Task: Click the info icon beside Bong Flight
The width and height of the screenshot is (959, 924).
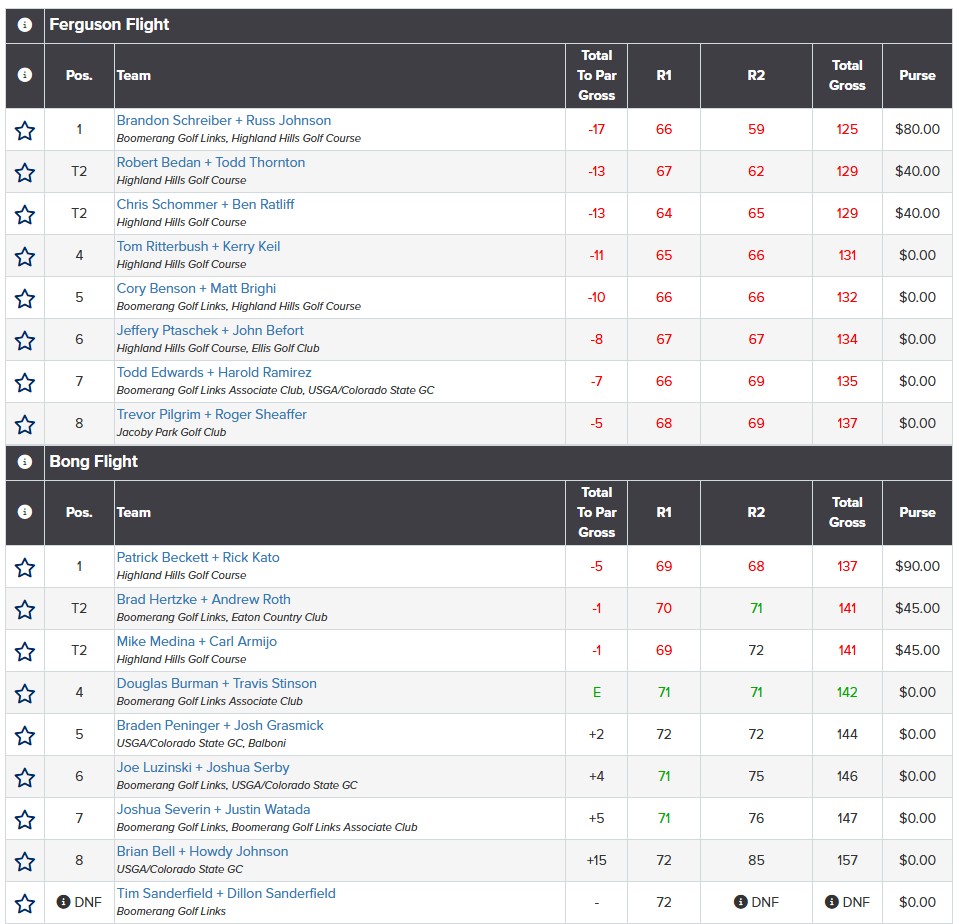Action: click(24, 462)
